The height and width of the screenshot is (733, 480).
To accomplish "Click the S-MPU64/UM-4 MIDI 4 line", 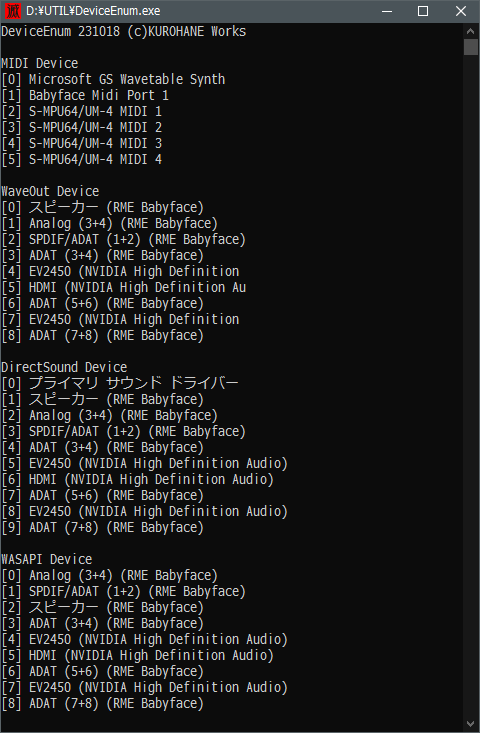I will [x=82, y=159].
